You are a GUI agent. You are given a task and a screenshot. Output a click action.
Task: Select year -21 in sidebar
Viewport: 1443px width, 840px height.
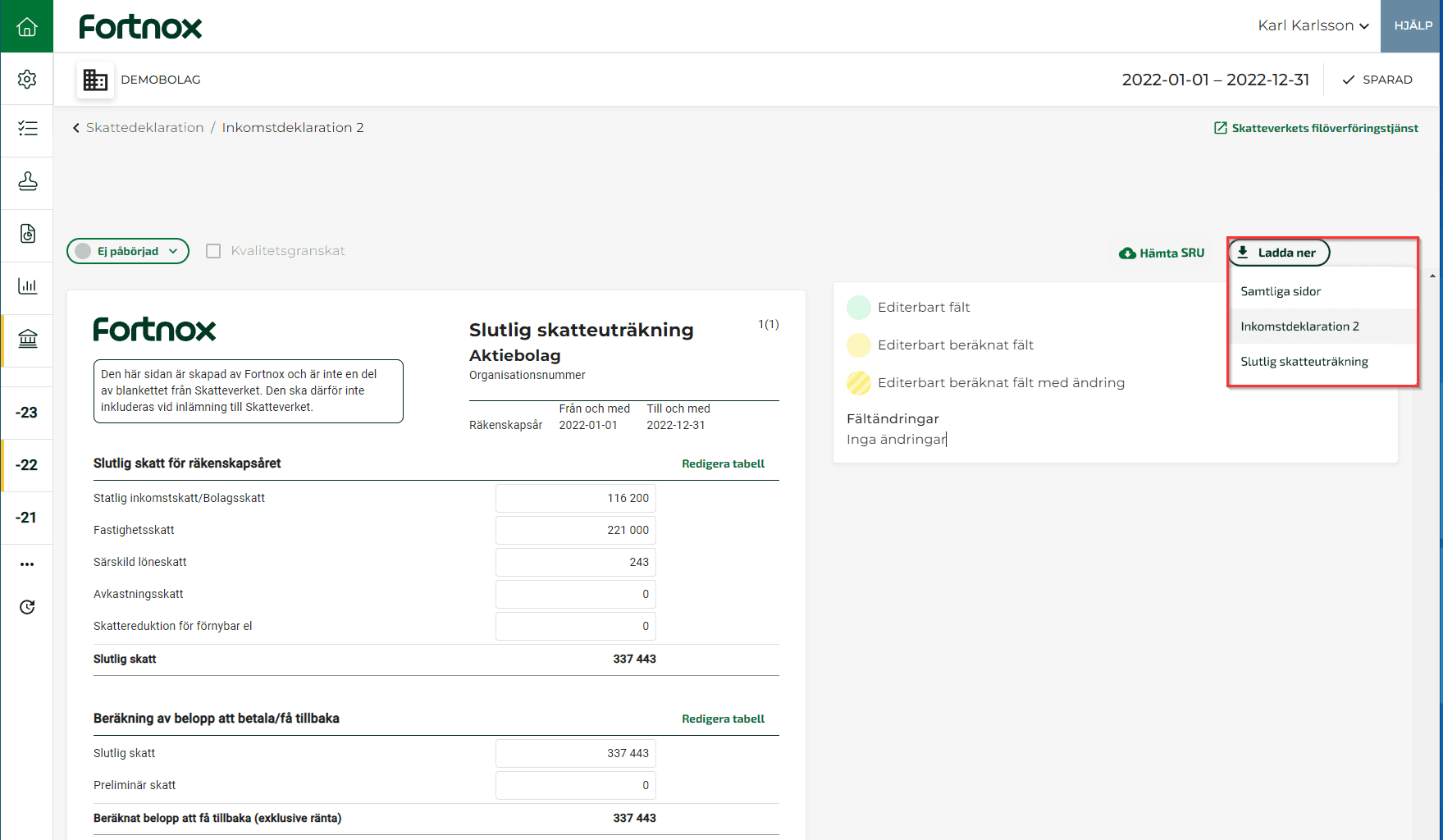pos(27,518)
